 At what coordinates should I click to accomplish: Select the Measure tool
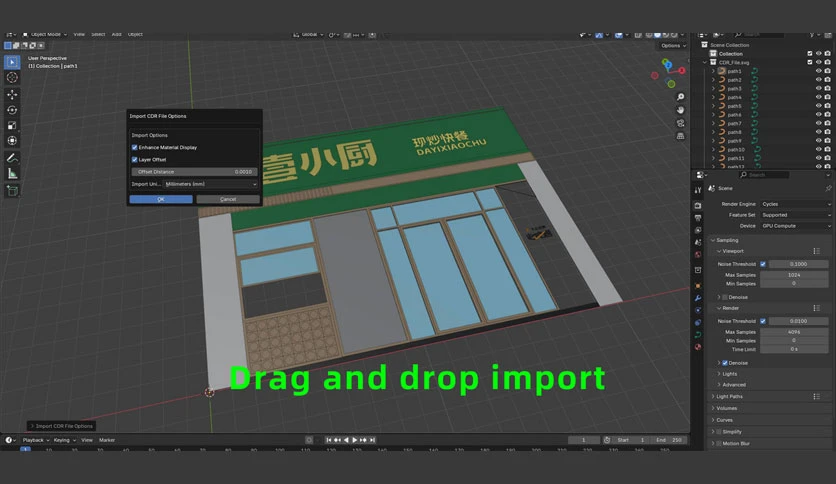12,173
